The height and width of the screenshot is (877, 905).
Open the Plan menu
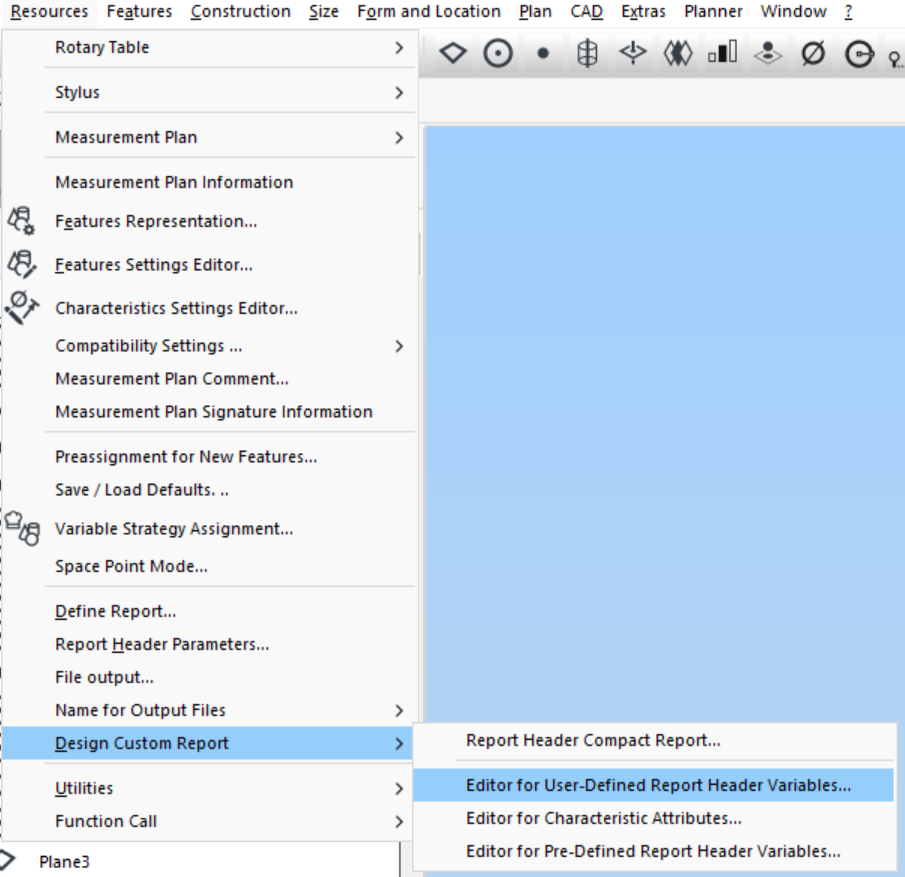click(x=535, y=12)
